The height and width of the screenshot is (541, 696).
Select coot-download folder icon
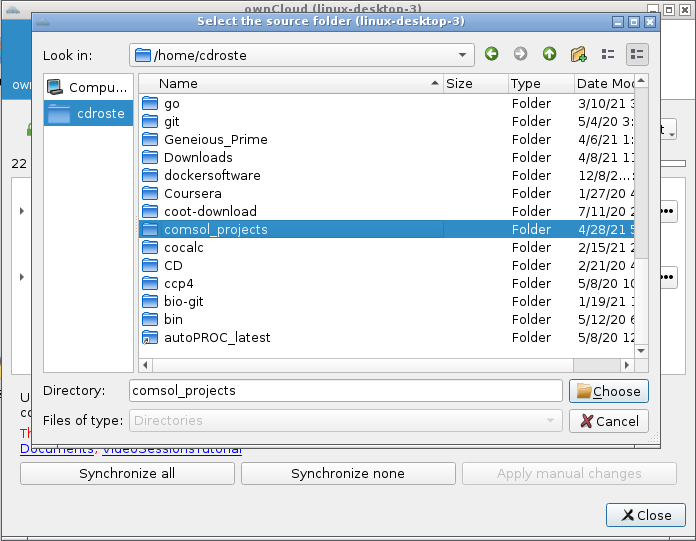coord(150,211)
